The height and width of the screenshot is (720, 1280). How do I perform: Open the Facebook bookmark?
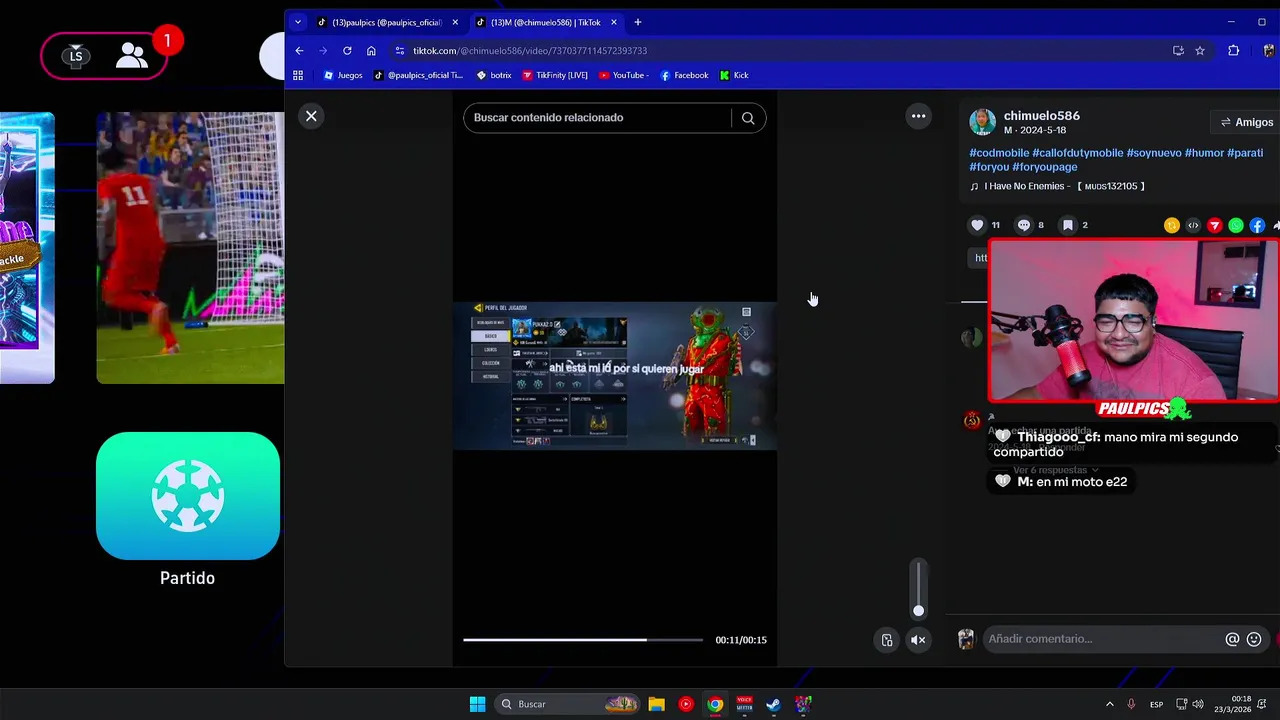684,75
